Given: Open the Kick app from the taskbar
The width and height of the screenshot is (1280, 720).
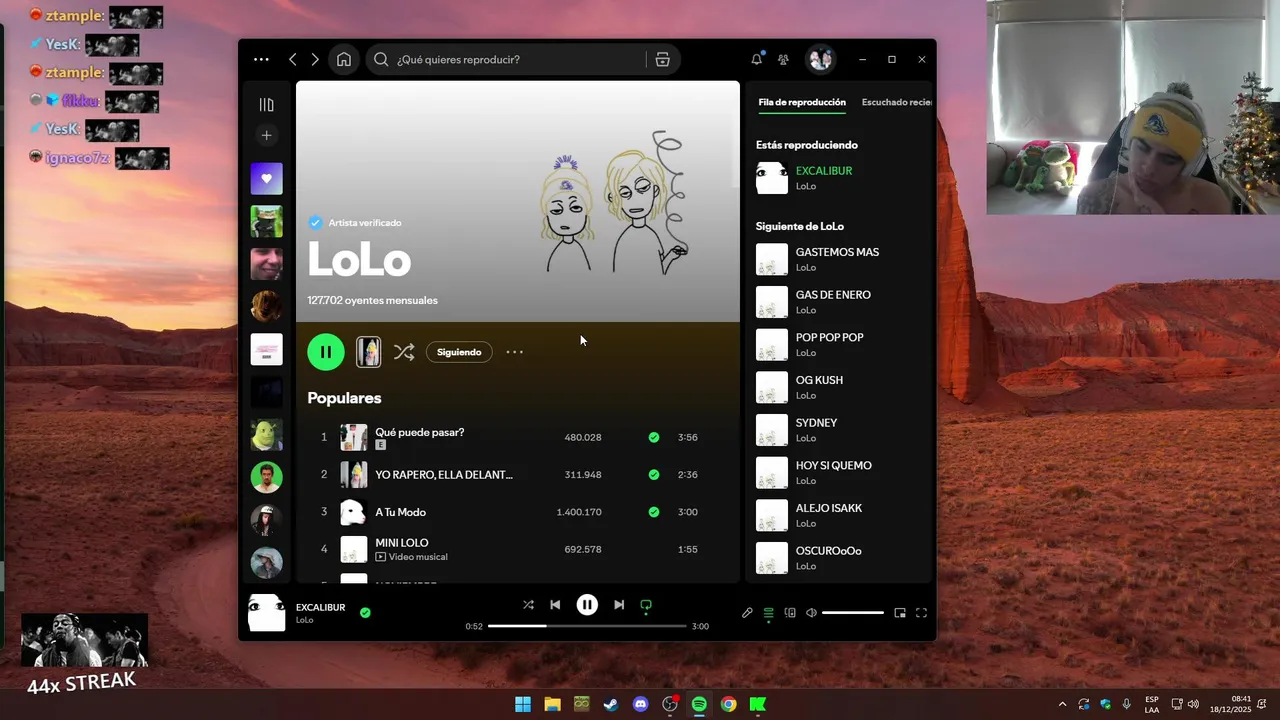Looking at the screenshot, I should [x=758, y=704].
